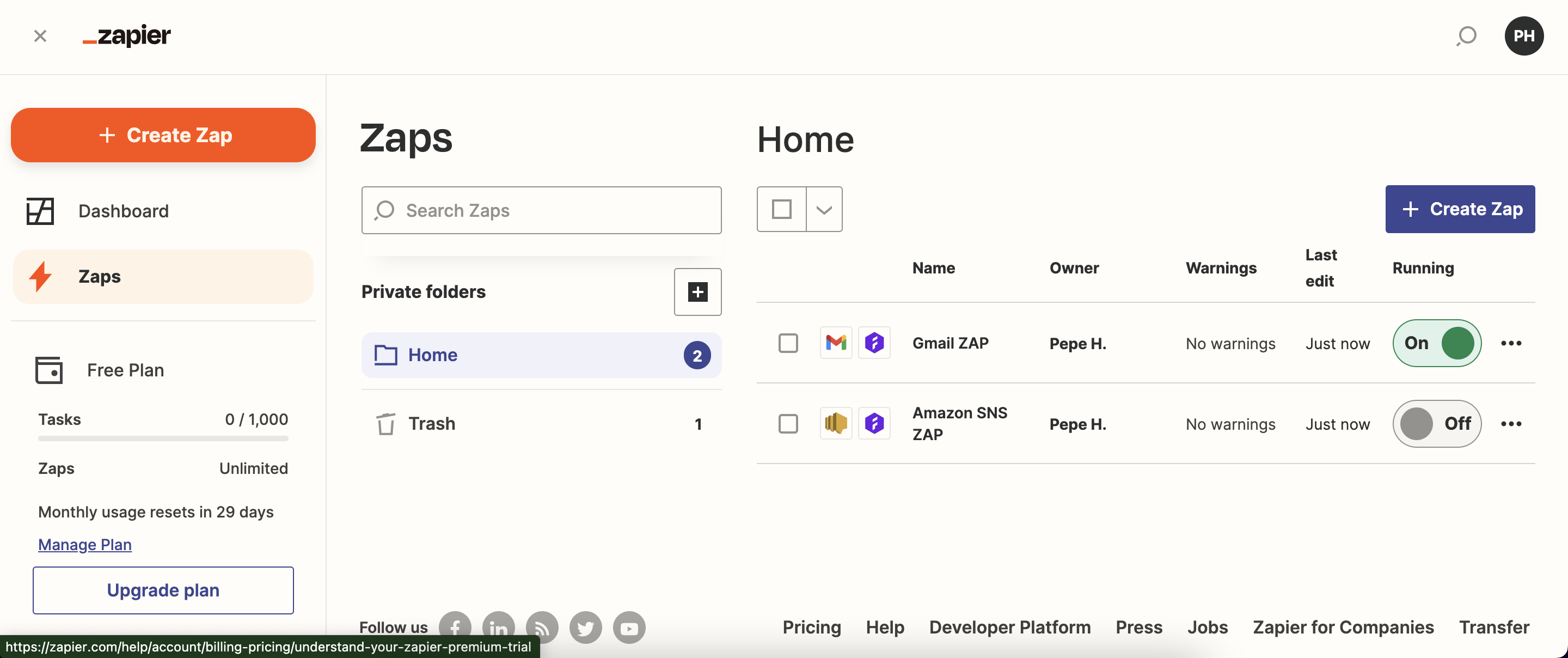Image resolution: width=1568 pixels, height=658 pixels.
Task: Click No warnings in Gmail ZAP row
Action: [x=1230, y=344]
